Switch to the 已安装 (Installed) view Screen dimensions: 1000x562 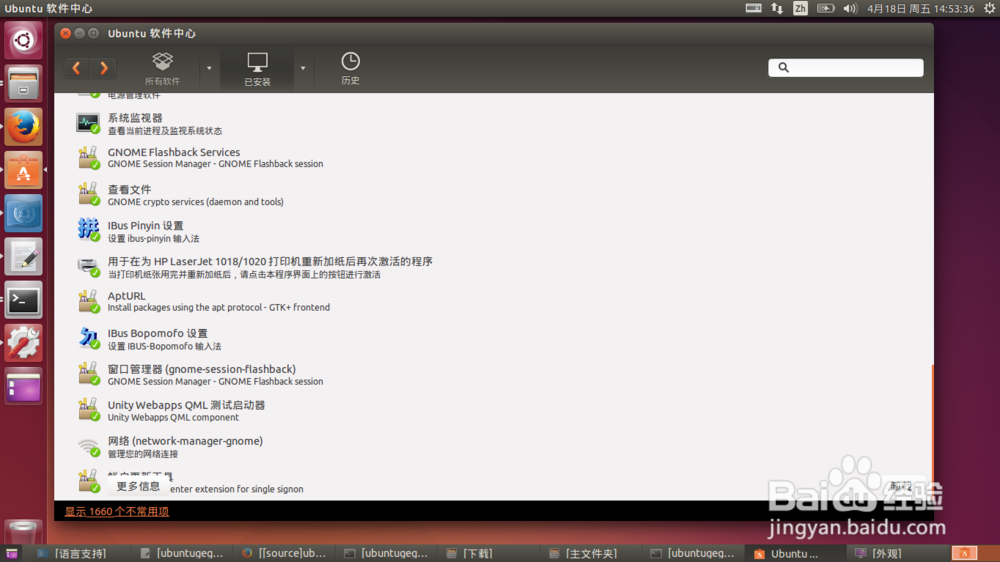point(257,69)
